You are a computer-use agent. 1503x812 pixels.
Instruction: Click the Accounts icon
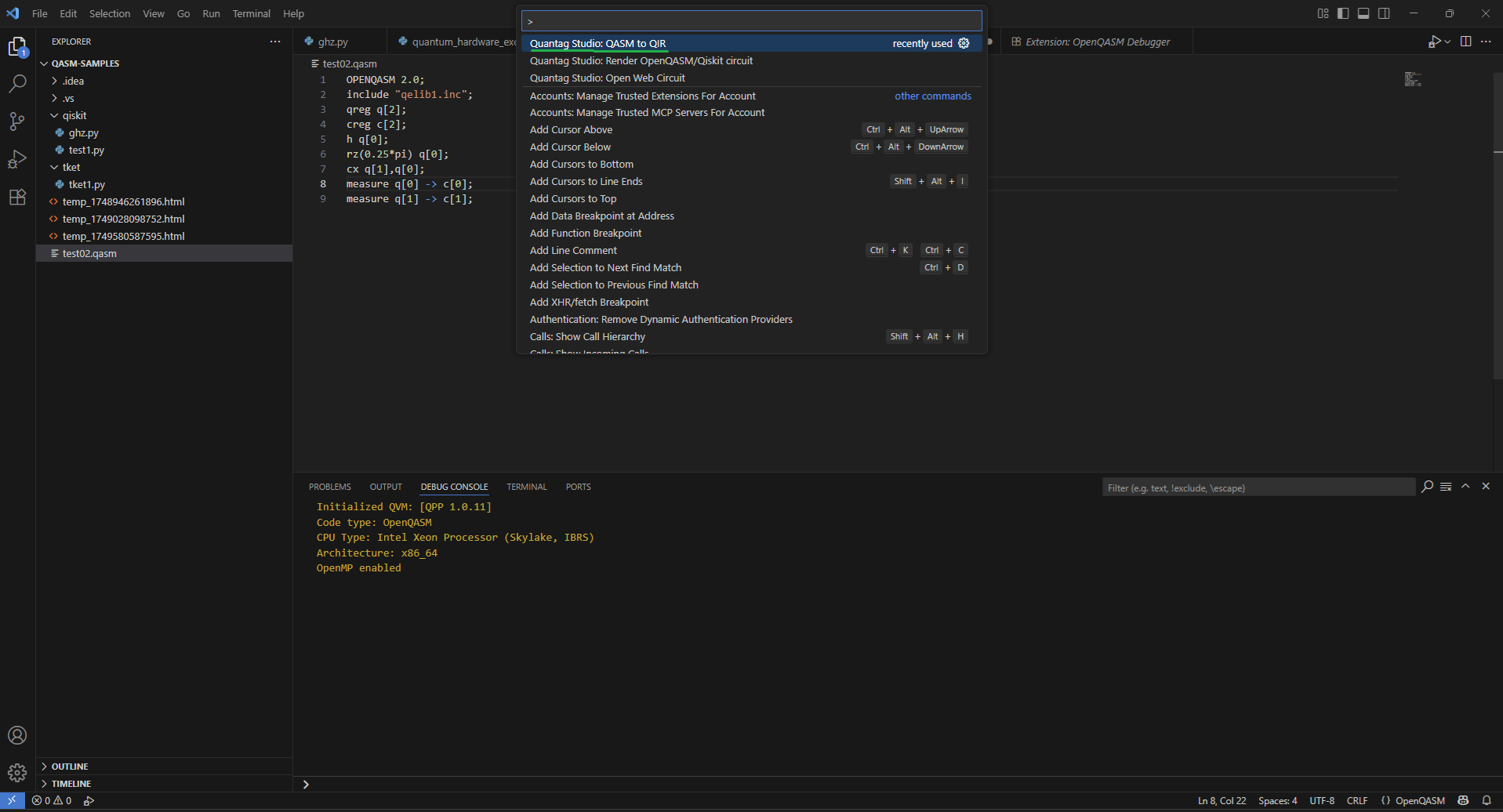17,735
